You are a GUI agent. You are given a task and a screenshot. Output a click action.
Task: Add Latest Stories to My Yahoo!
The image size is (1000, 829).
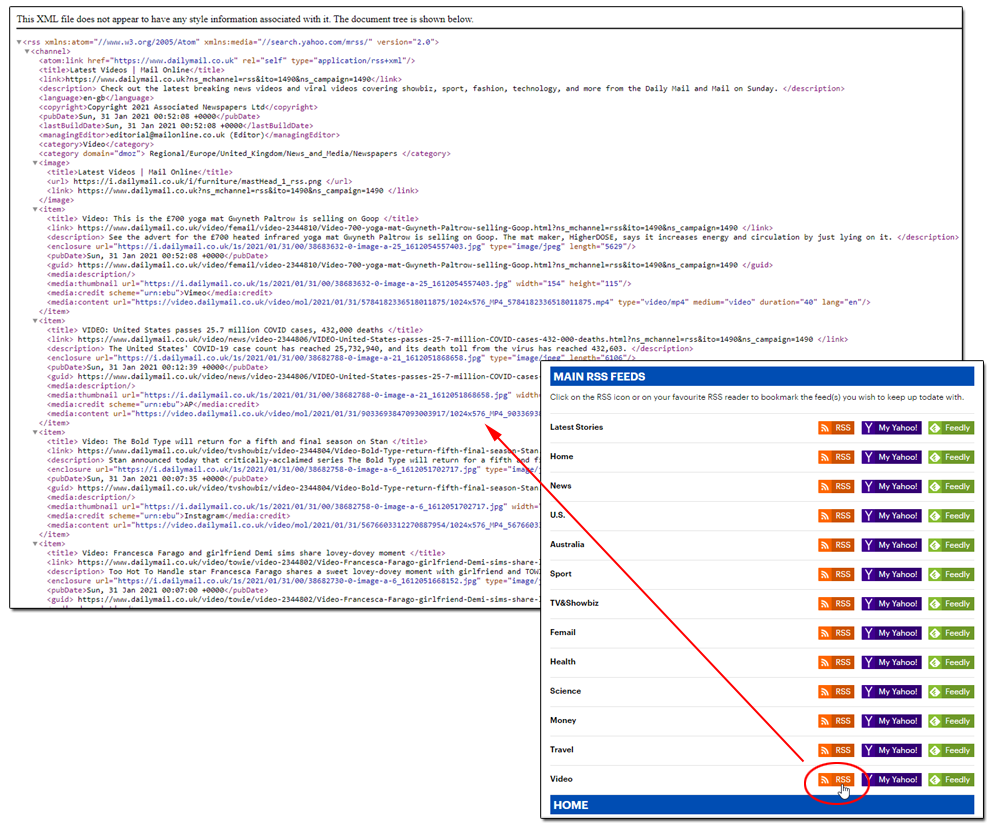point(891,428)
